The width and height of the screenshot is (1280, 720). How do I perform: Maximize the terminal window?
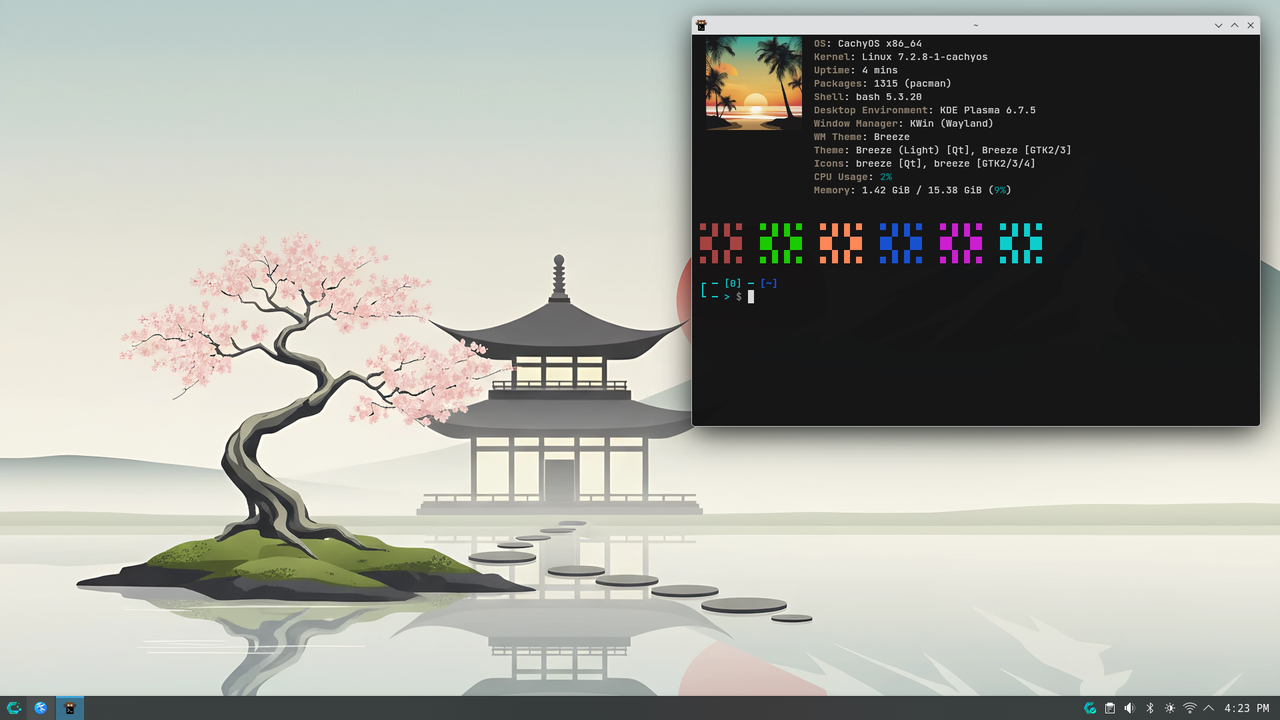click(1234, 25)
